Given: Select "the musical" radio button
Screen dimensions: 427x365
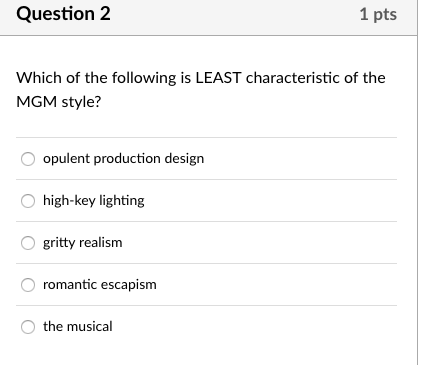Looking at the screenshot, I should pos(28,327).
